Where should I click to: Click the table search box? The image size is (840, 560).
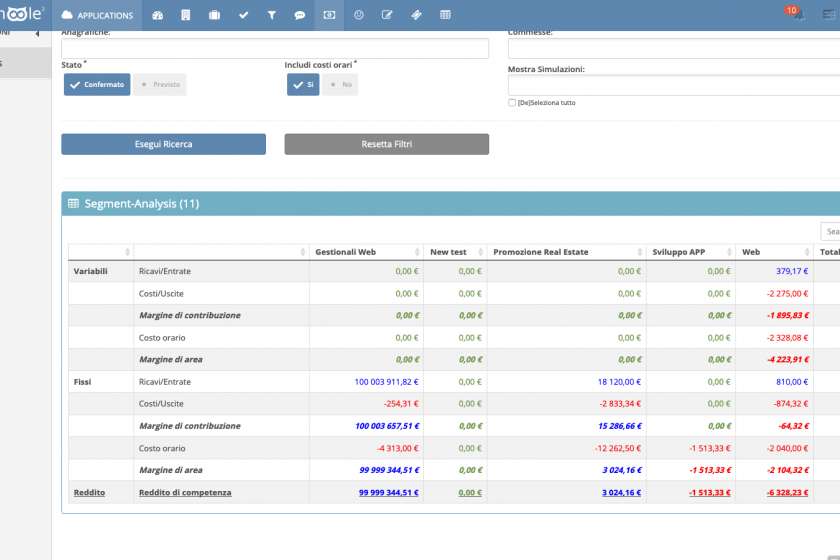(x=830, y=232)
